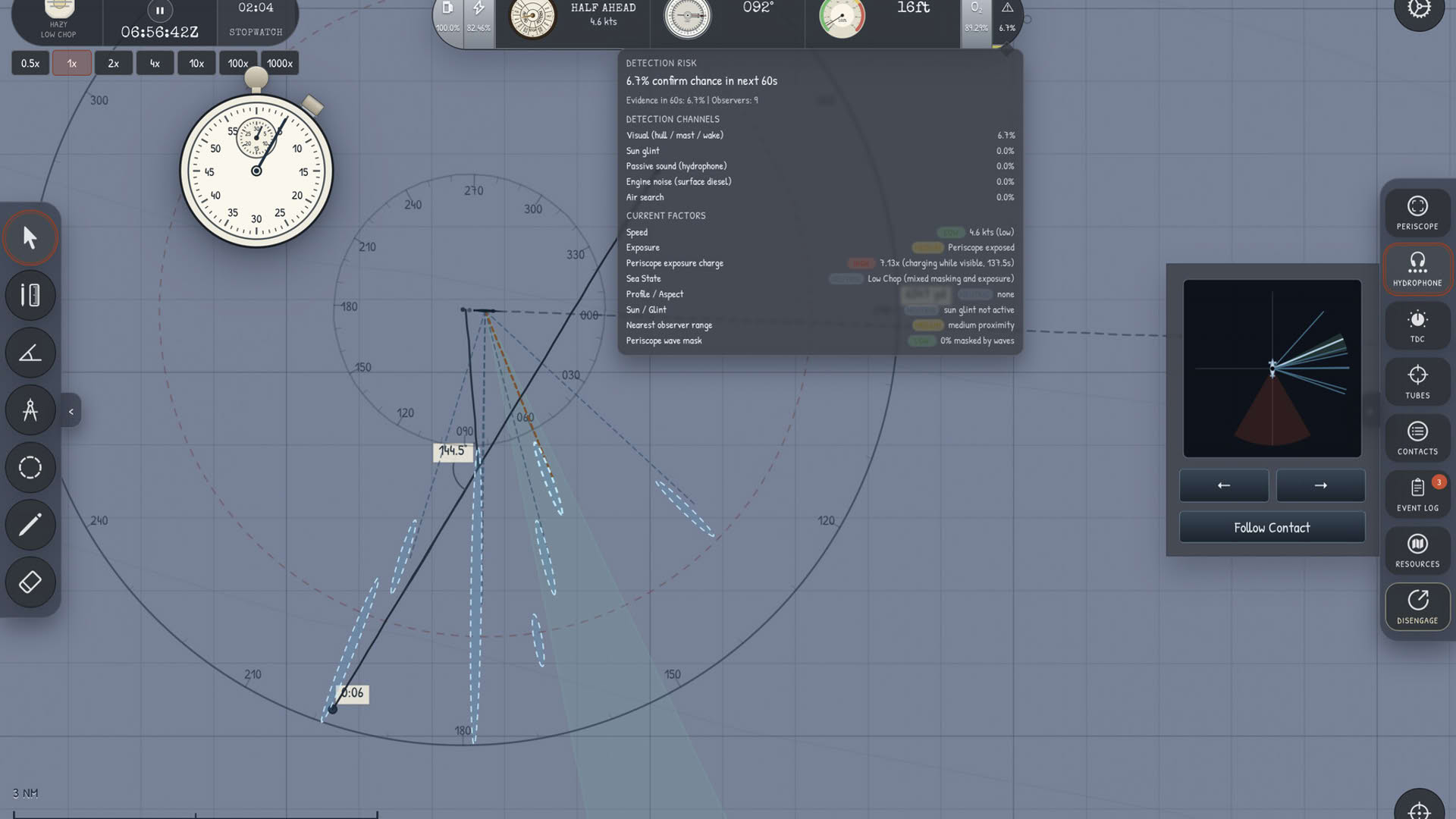Set time speed to 1000x
The width and height of the screenshot is (1456, 819).
(280, 63)
